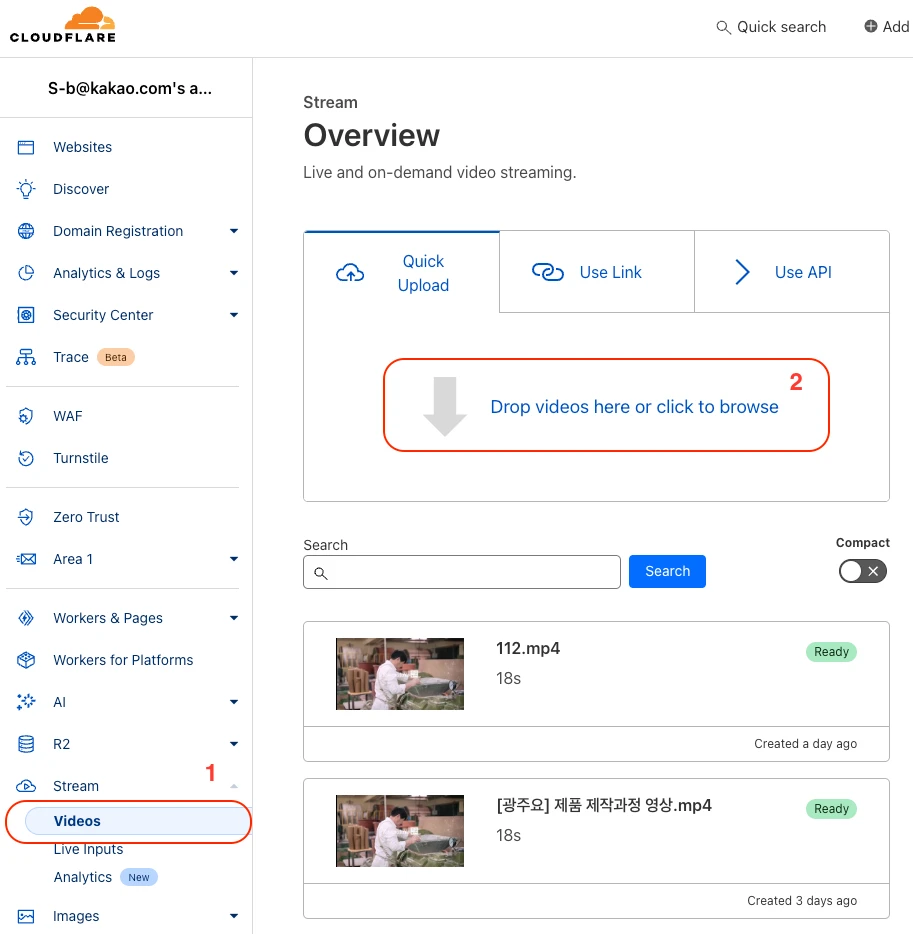913x934 pixels.
Task: Click the Domain Registration globe icon
Action: [26, 231]
